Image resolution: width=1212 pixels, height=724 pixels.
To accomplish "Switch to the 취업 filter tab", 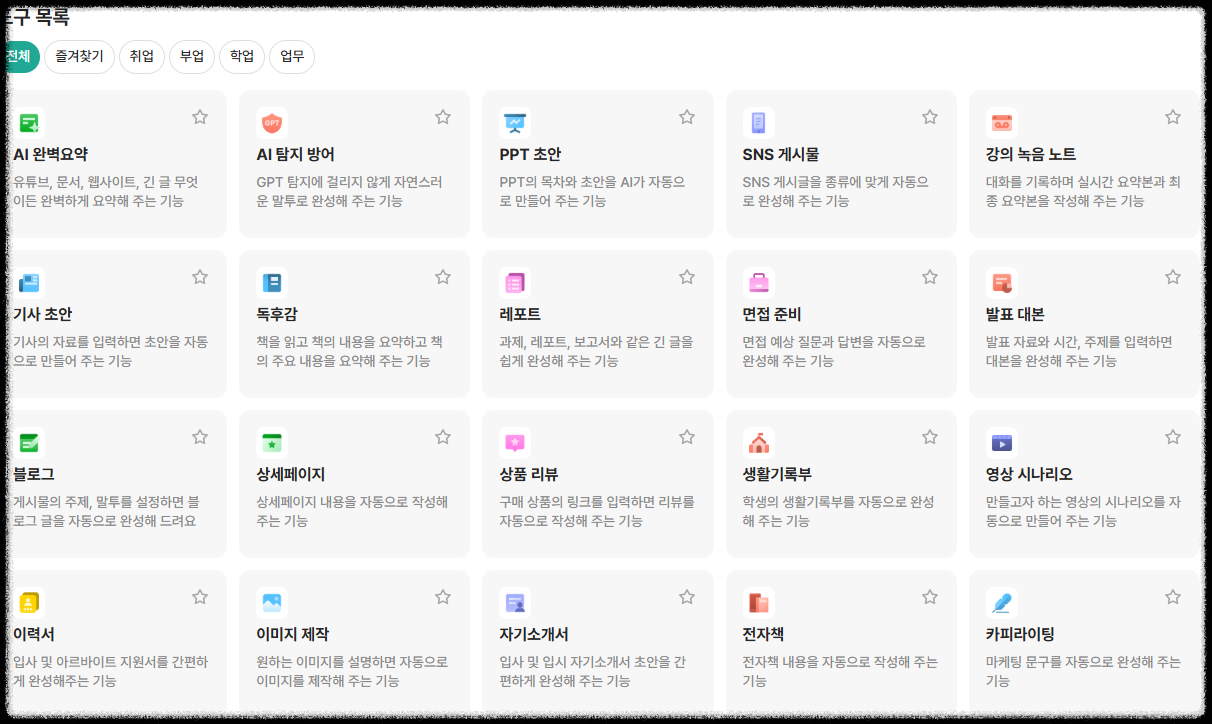I will [x=141, y=57].
